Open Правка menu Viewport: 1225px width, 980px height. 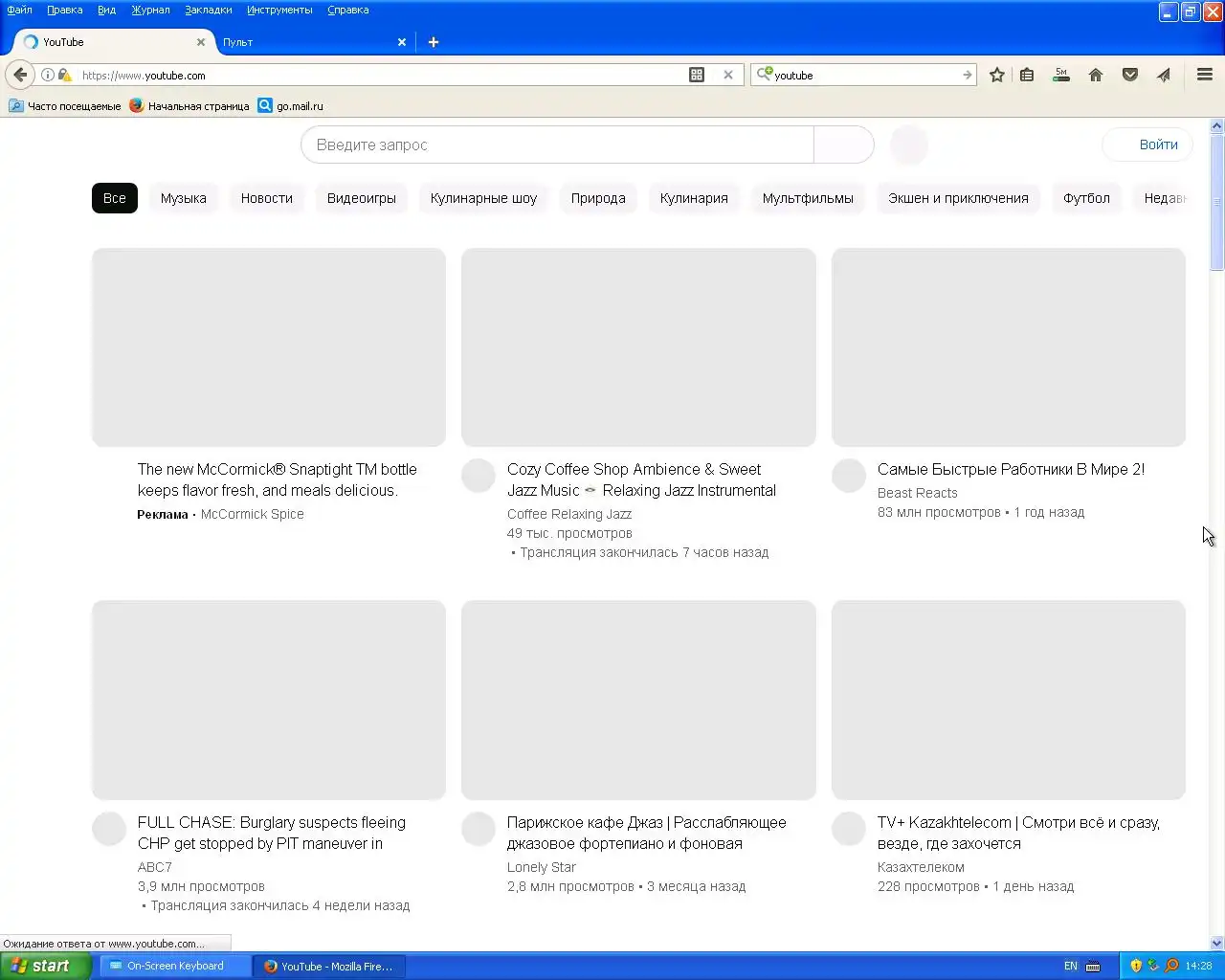(65, 10)
